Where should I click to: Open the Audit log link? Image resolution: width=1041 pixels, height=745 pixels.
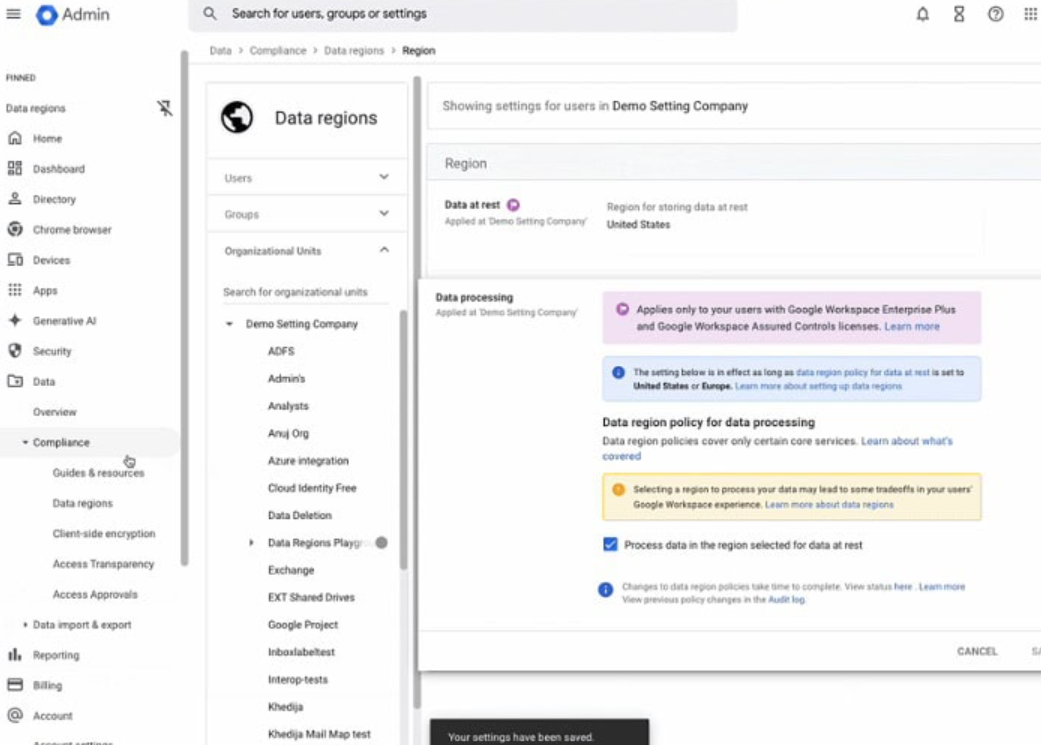pos(787,600)
